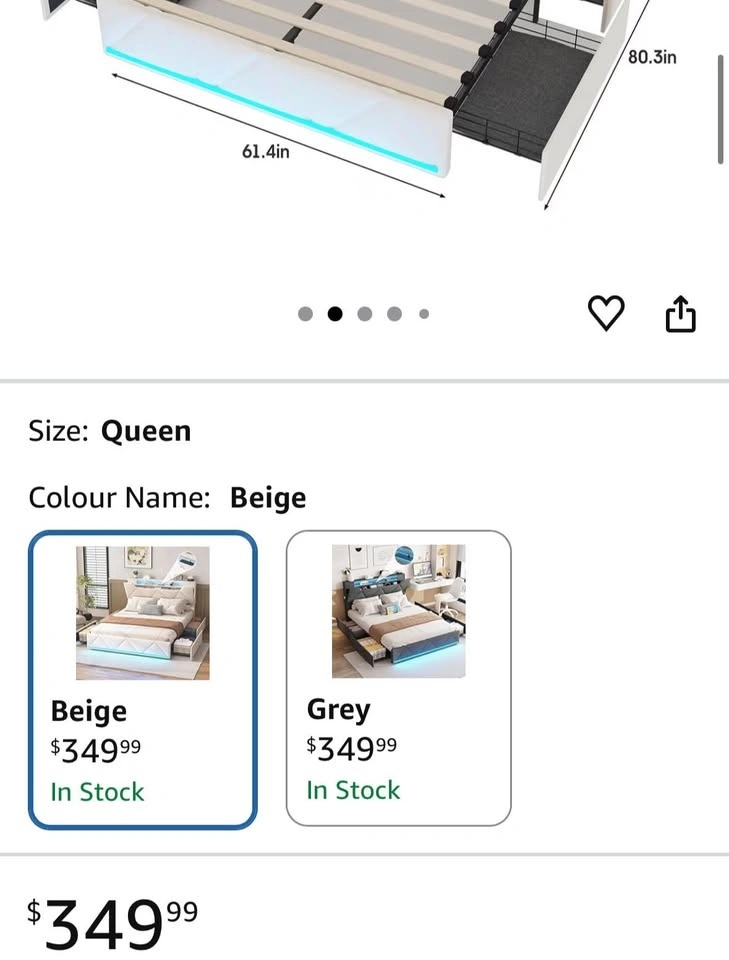This screenshot has height=960, width=729.
Task: Choose the Grey colour option card
Action: pos(398,678)
